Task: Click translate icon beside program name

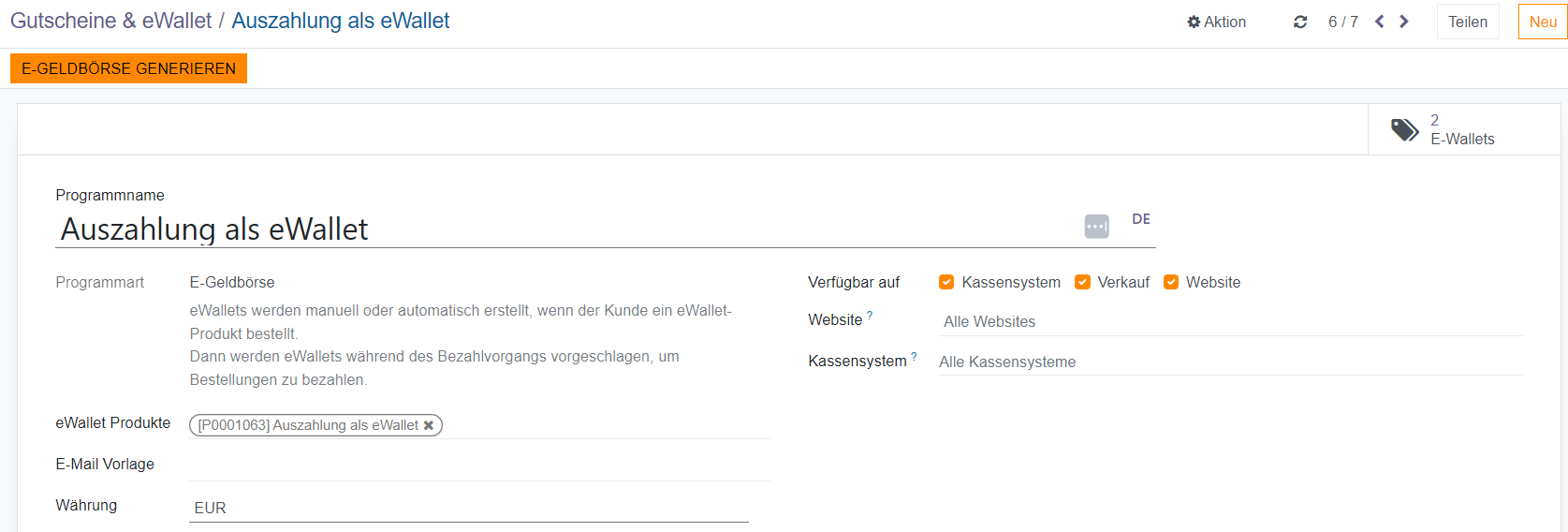Action: (x=1096, y=227)
